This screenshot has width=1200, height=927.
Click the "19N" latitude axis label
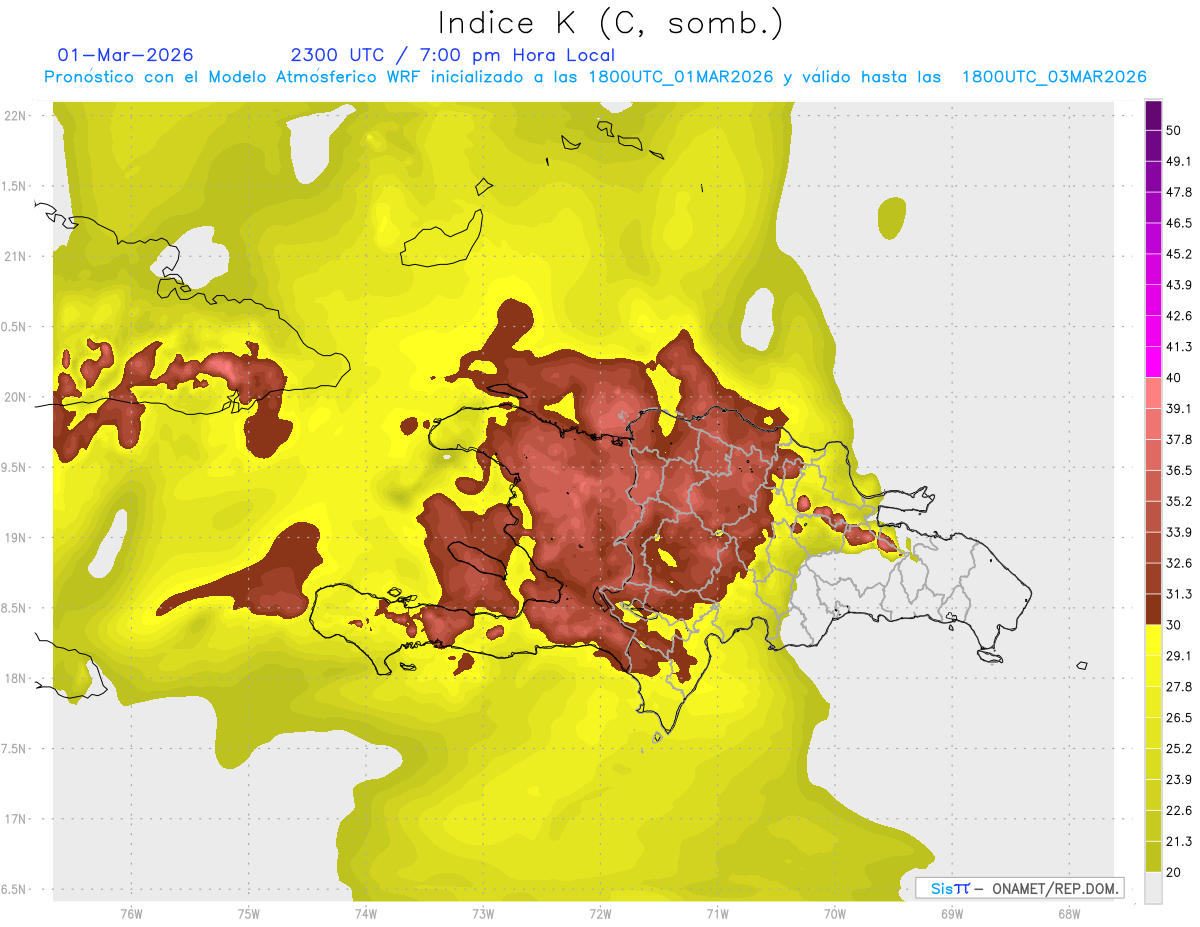[15, 538]
